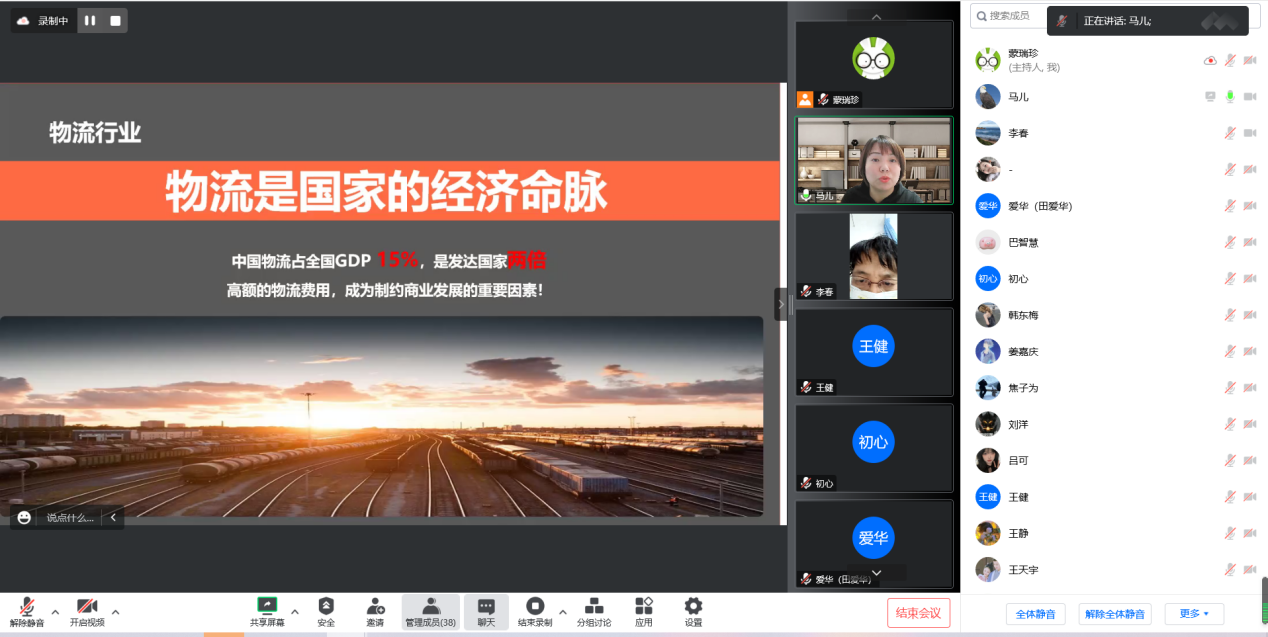Click 马儿's screen-share status icon
This screenshot has width=1268, height=637.
click(x=1210, y=97)
